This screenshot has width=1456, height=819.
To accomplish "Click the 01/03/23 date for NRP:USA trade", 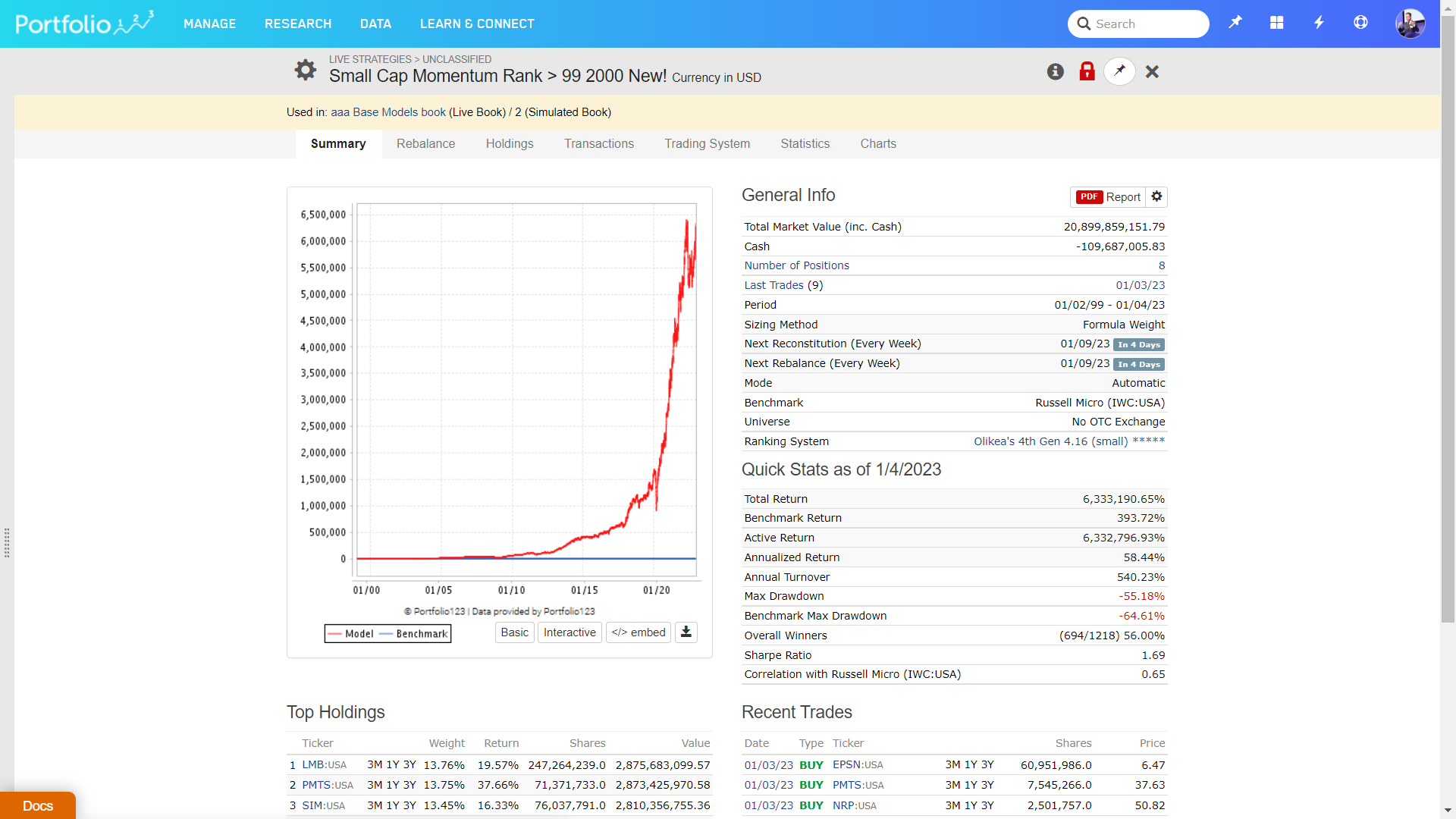I will tap(769, 805).
